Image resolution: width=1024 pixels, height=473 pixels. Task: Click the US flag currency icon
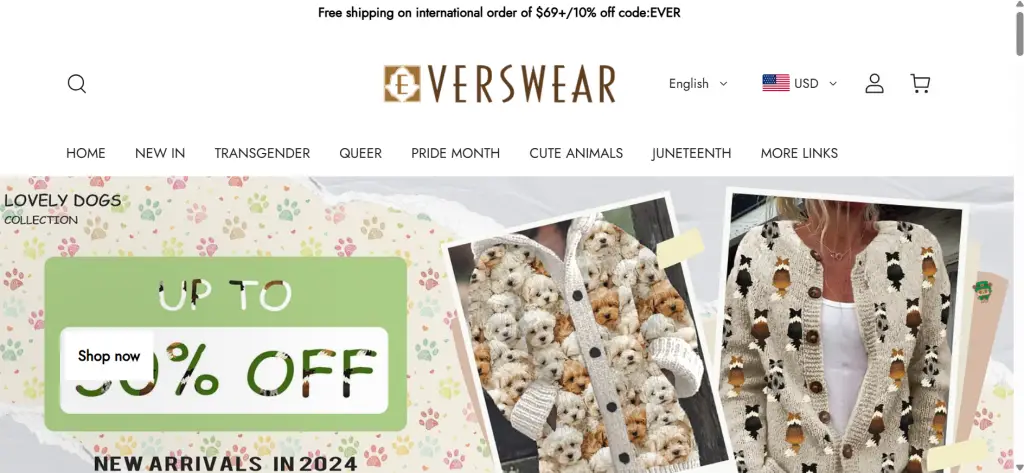click(x=776, y=83)
